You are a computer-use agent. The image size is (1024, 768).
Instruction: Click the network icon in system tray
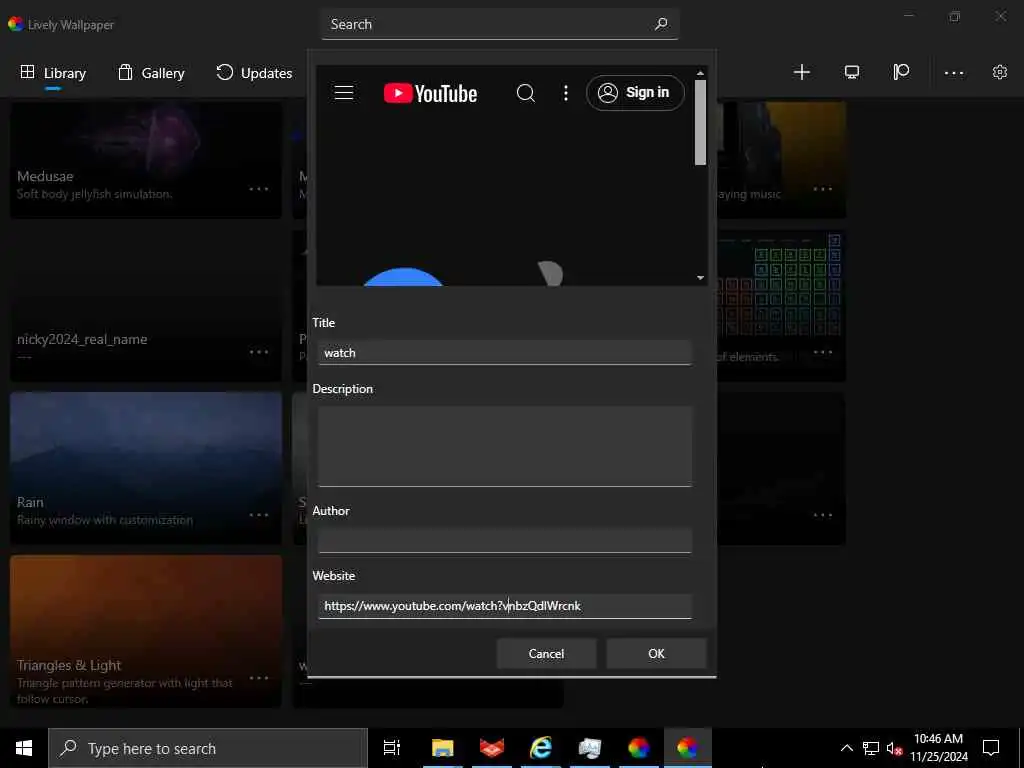[x=871, y=748]
